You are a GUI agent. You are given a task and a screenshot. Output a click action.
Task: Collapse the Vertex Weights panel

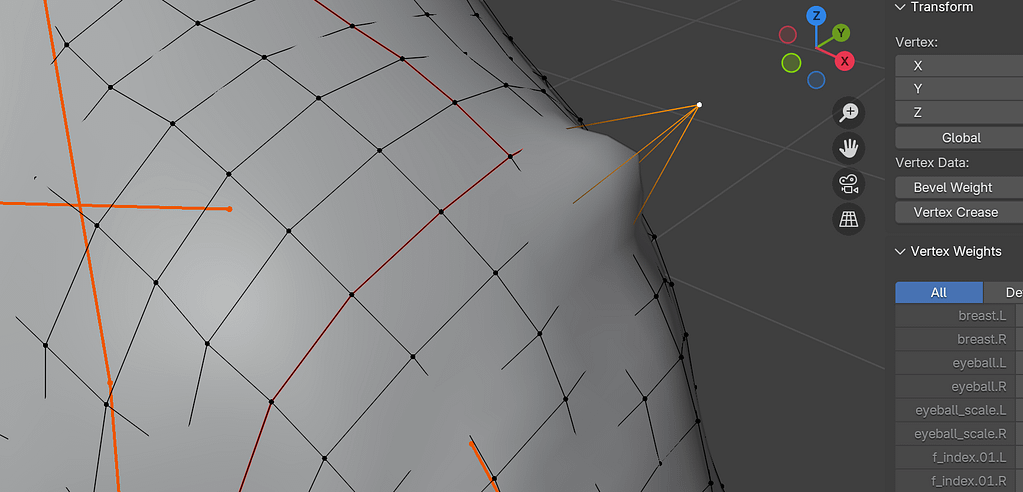click(900, 251)
